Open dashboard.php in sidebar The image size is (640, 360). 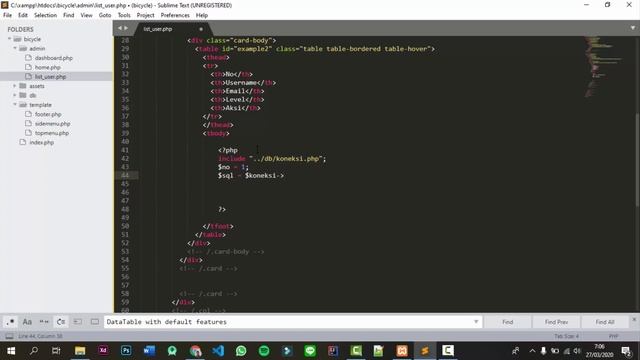(53, 58)
